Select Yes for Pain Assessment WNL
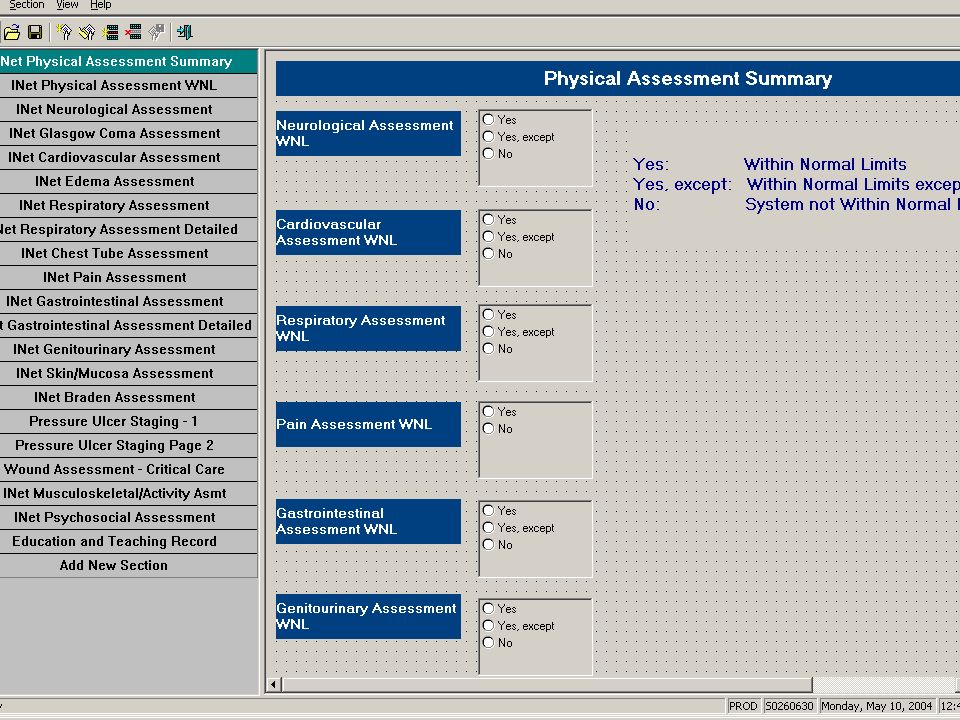This screenshot has height=720, width=960. coord(488,411)
